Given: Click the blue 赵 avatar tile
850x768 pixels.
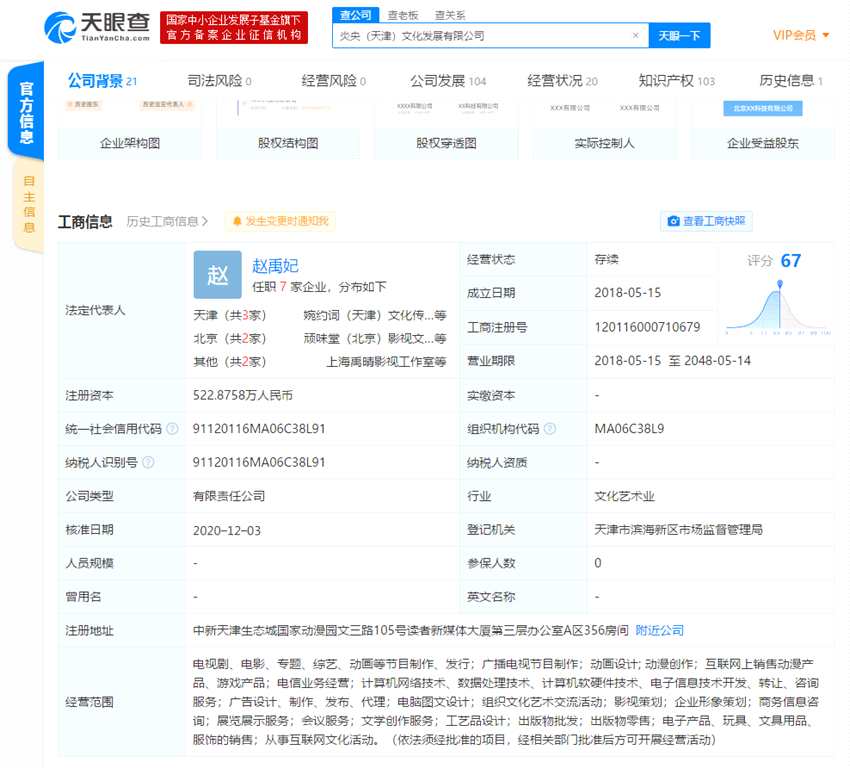Looking at the screenshot, I should click(218, 275).
